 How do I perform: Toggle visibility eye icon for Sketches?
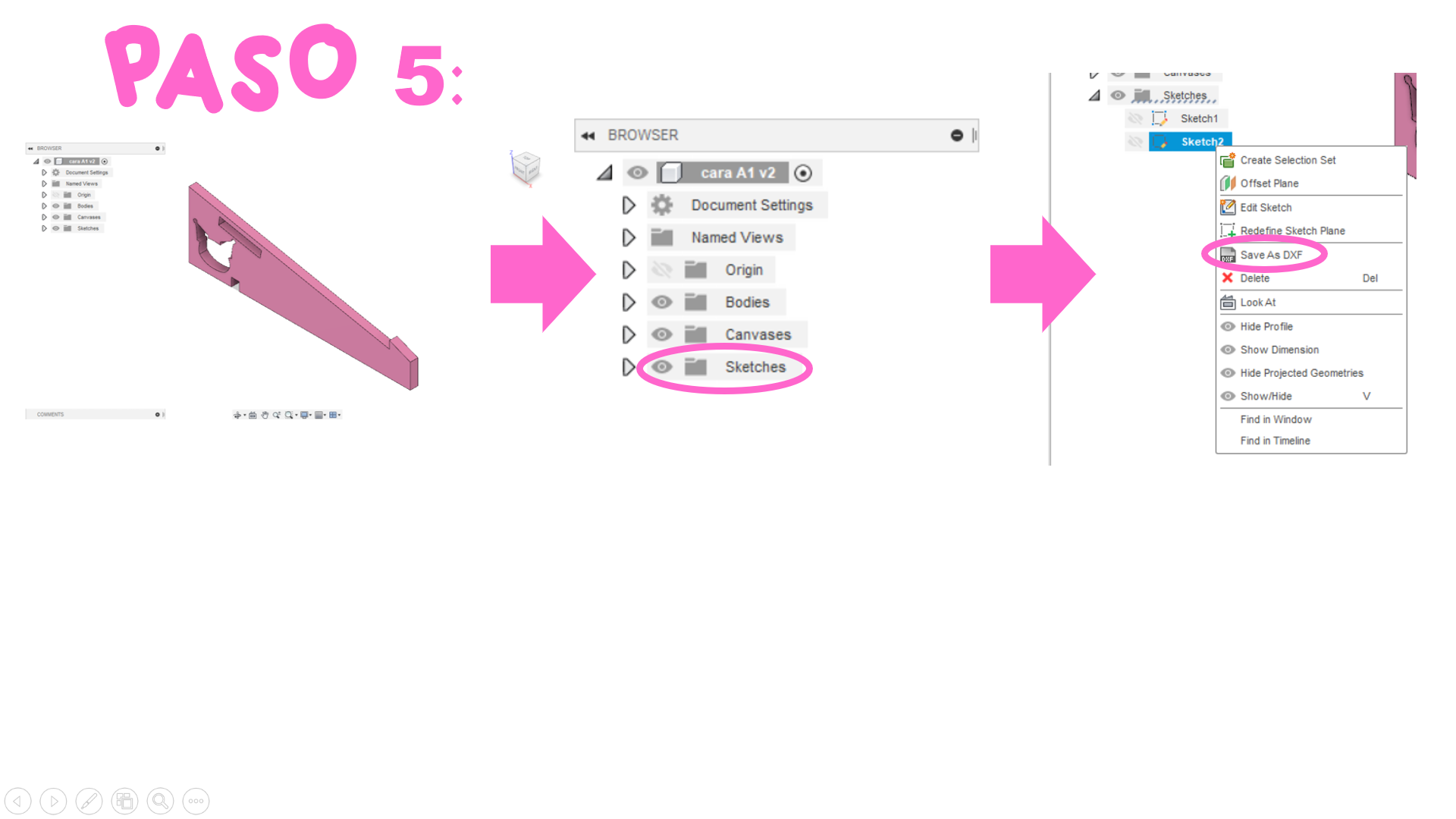click(660, 367)
